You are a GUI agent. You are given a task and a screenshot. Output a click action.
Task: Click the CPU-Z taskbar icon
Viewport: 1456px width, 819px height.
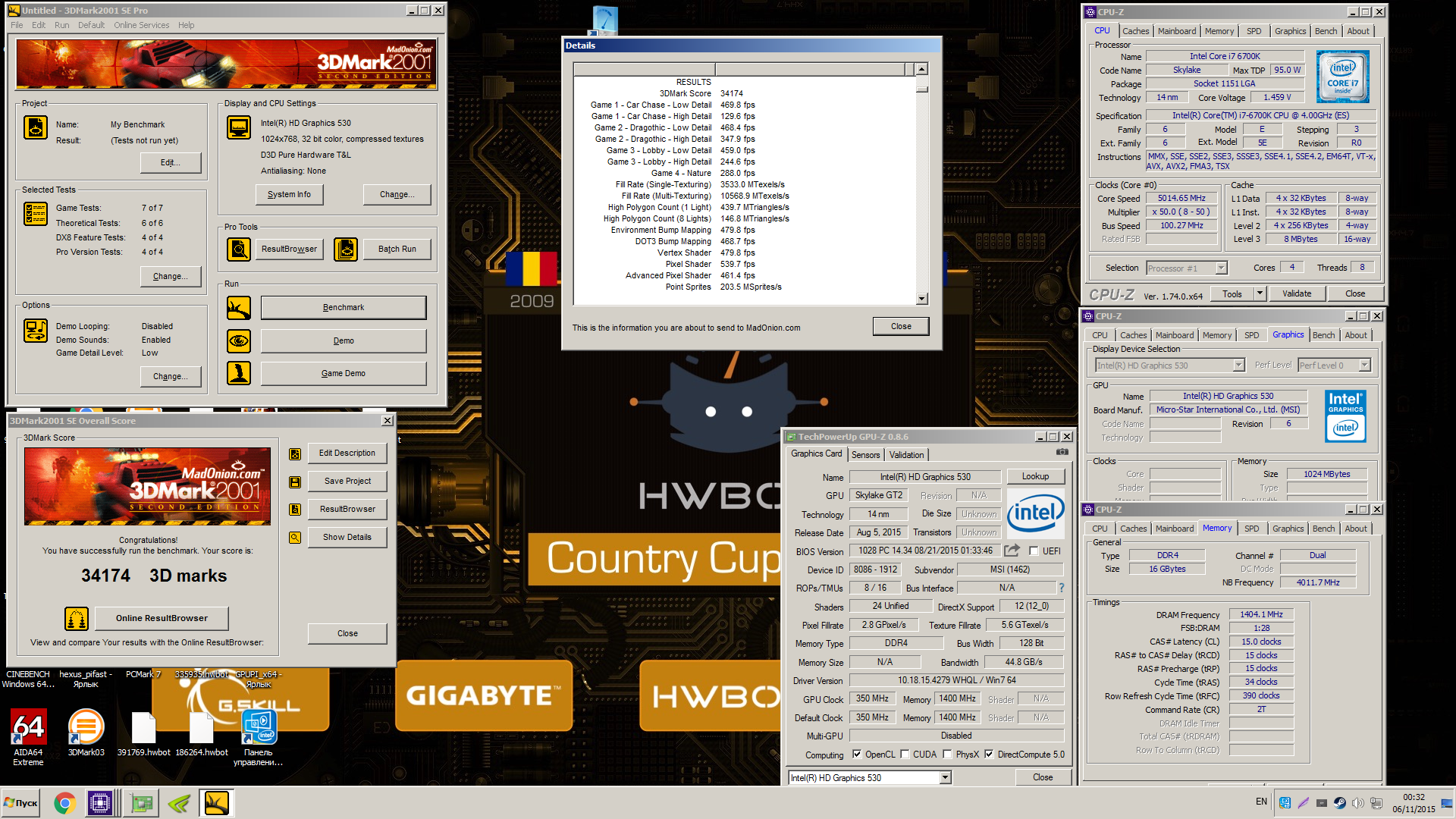click(x=100, y=803)
